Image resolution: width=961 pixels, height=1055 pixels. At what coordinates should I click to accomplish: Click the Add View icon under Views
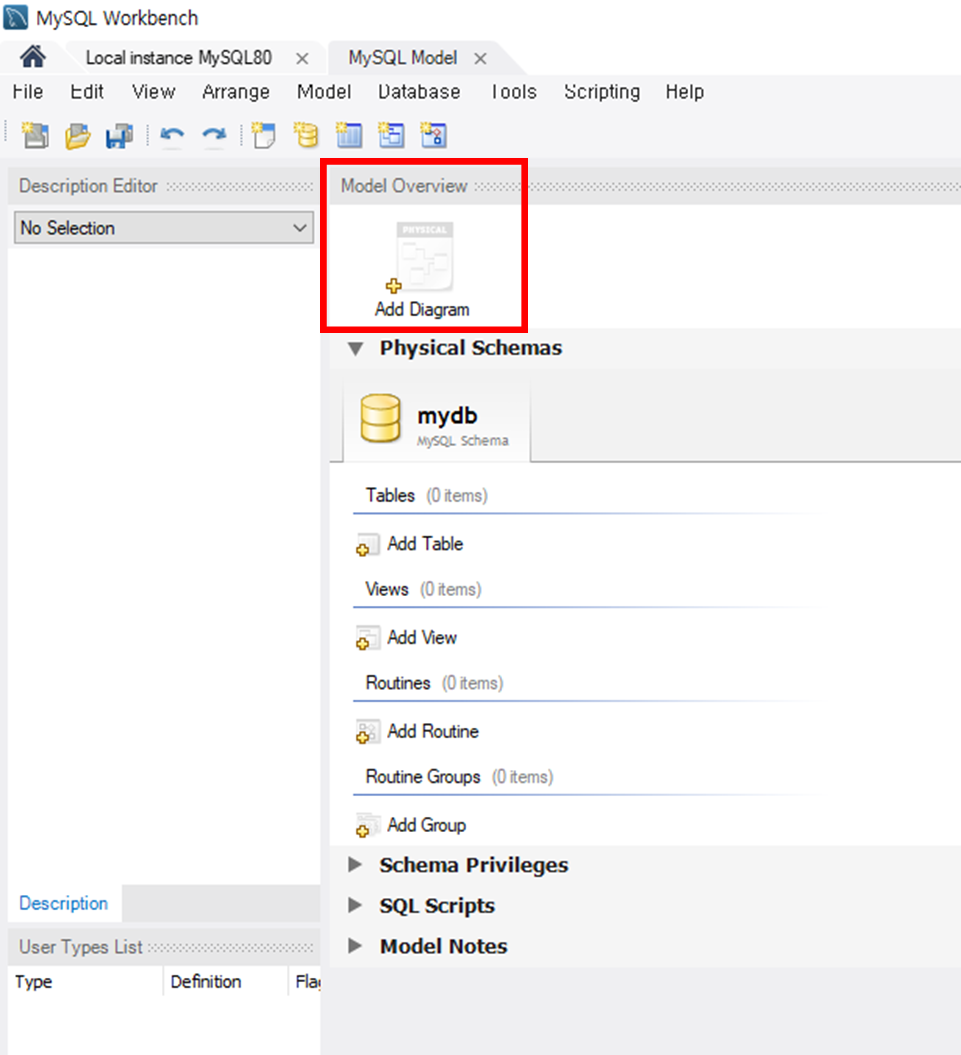(x=367, y=638)
